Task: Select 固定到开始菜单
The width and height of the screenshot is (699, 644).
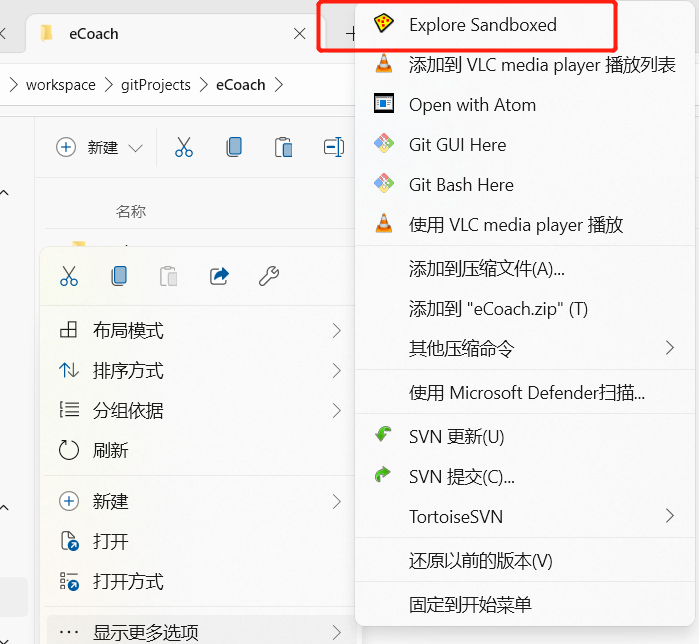Action: (470, 605)
